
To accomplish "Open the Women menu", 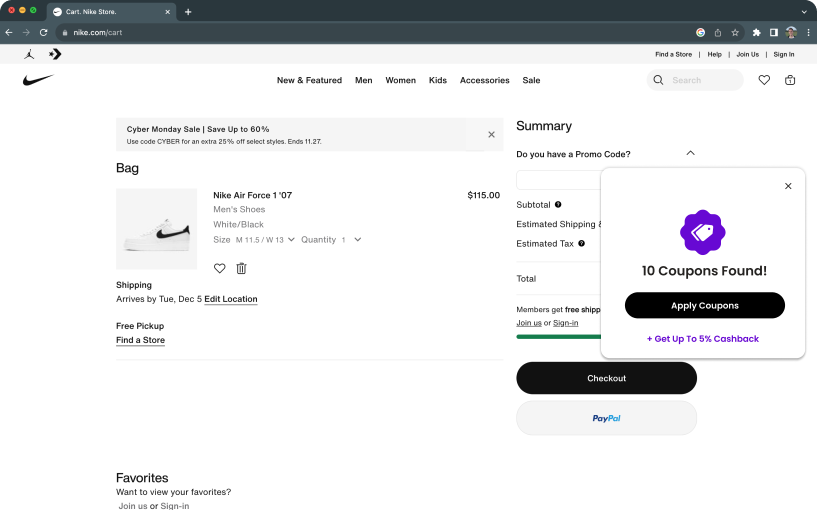I will click(401, 80).
